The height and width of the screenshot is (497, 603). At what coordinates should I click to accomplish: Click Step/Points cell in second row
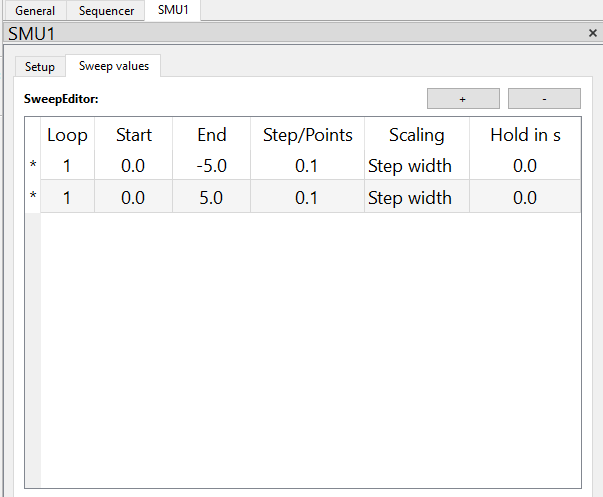click(307, 197)
